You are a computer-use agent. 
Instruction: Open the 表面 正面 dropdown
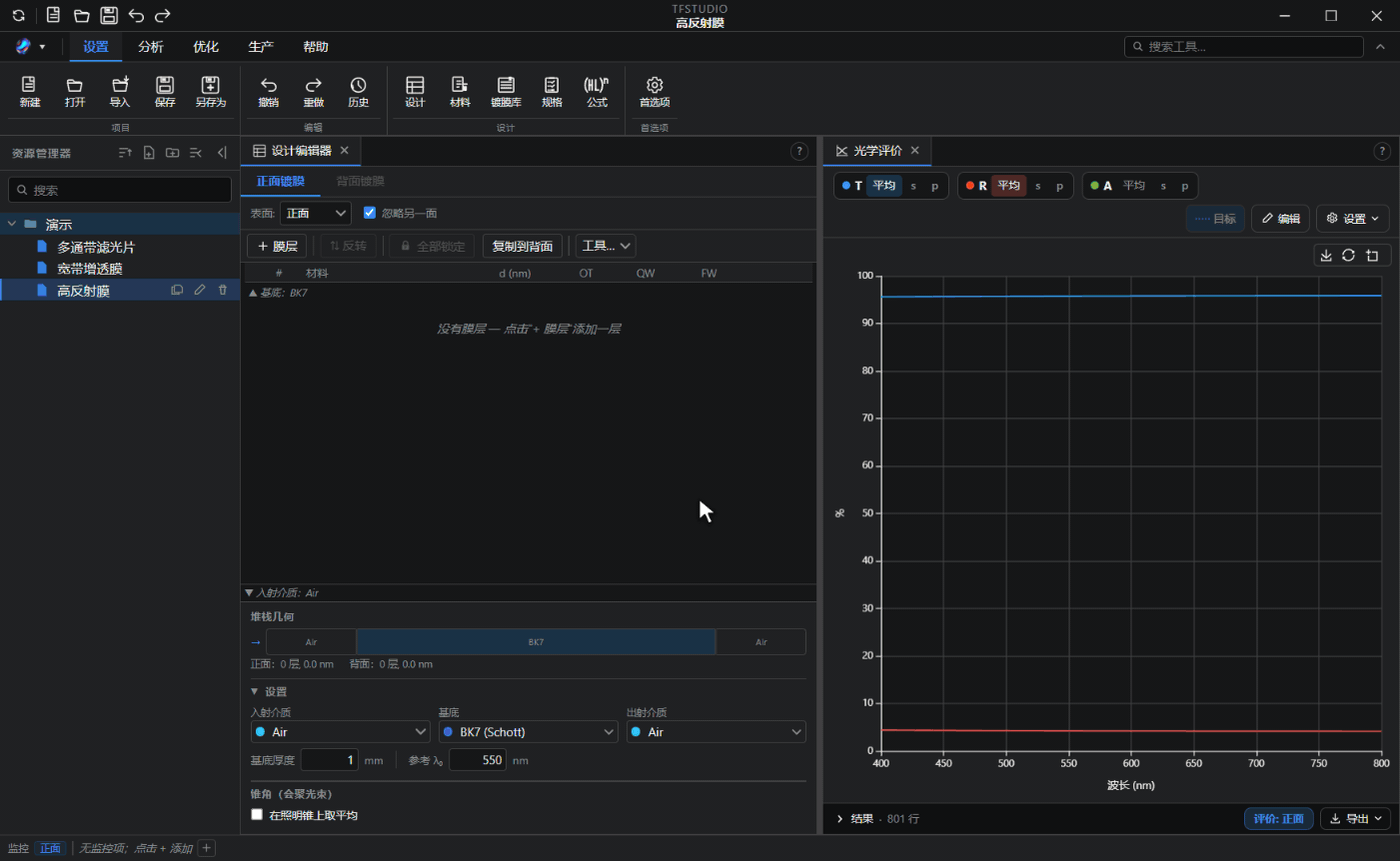point(315,213)
